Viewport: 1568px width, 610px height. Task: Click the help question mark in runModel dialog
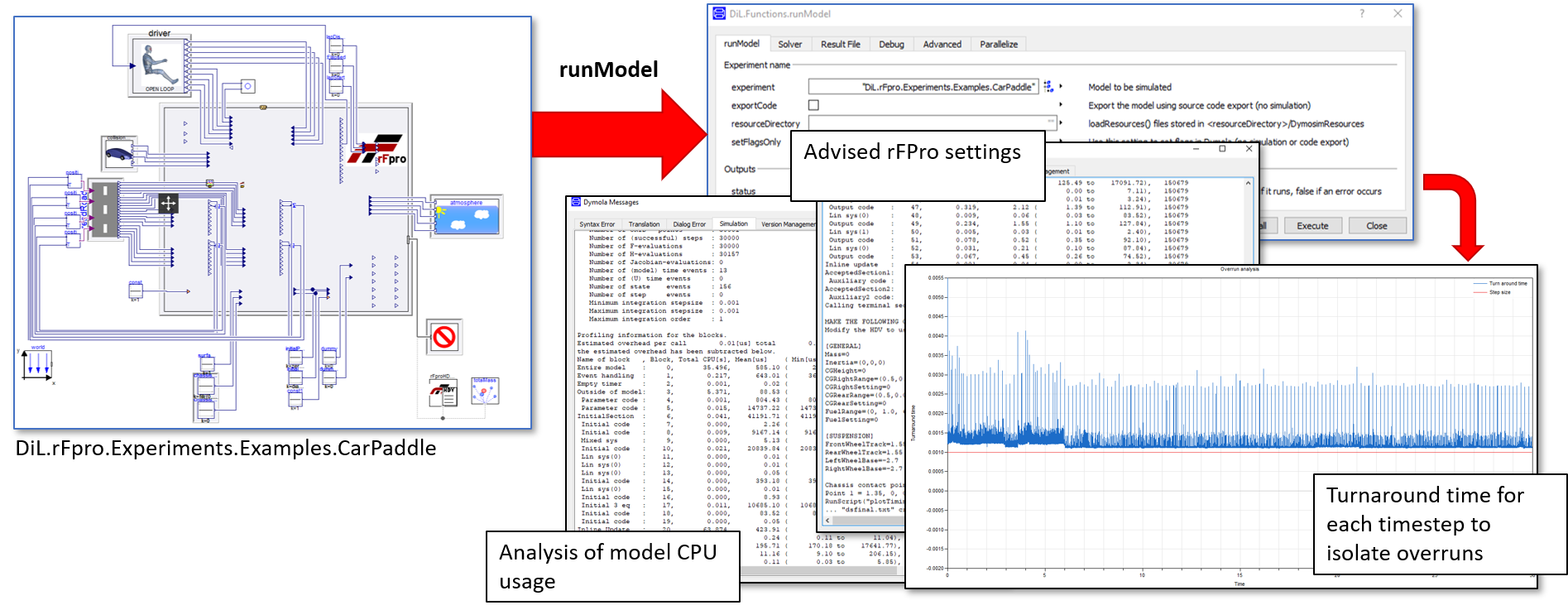[1362, 13]
